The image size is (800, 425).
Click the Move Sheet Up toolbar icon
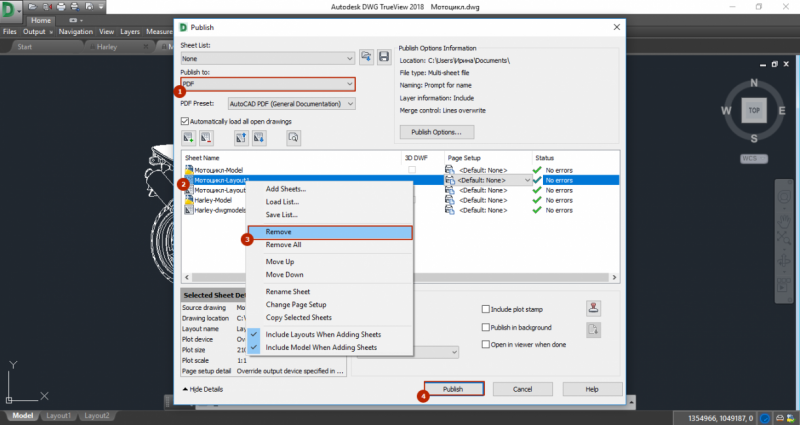tap(241, 138)
